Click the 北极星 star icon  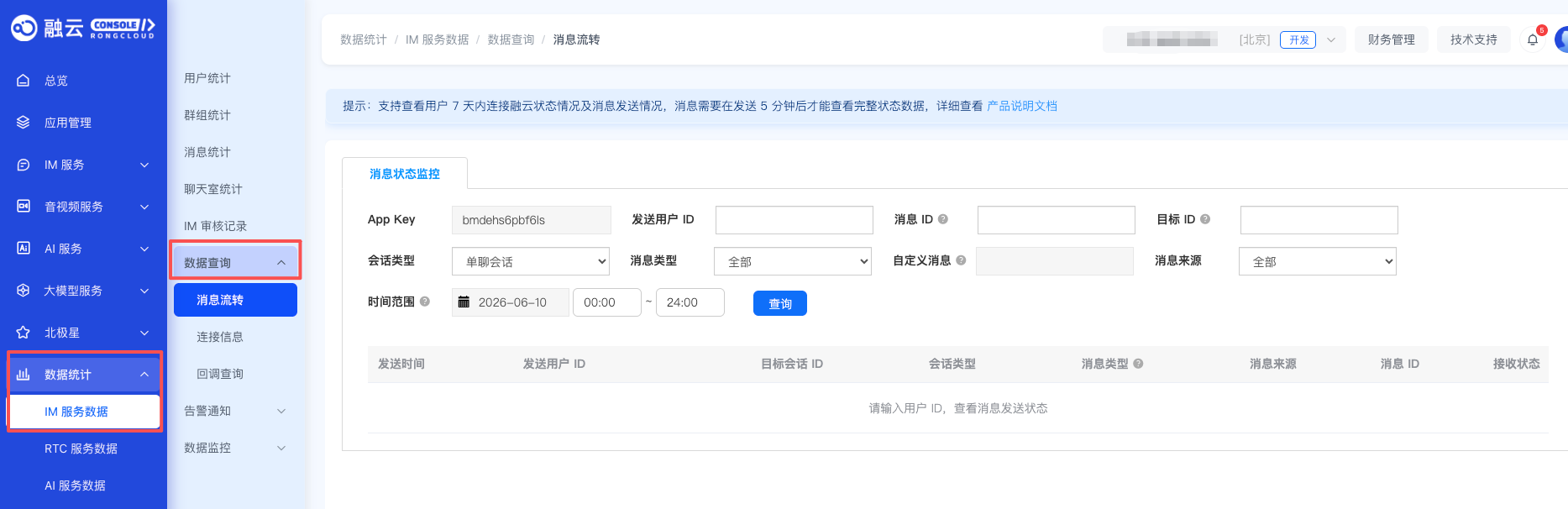point(24,333)
